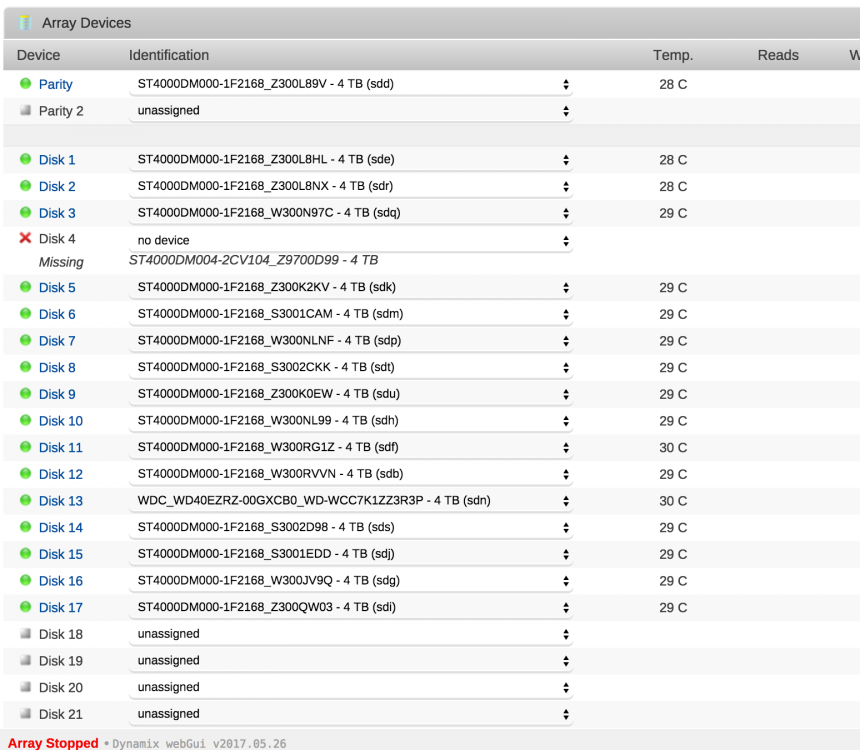Open the Disk 9 identification dropdown
The height and width of the screenshot is (750, 860).
click(x=351, y=394)
